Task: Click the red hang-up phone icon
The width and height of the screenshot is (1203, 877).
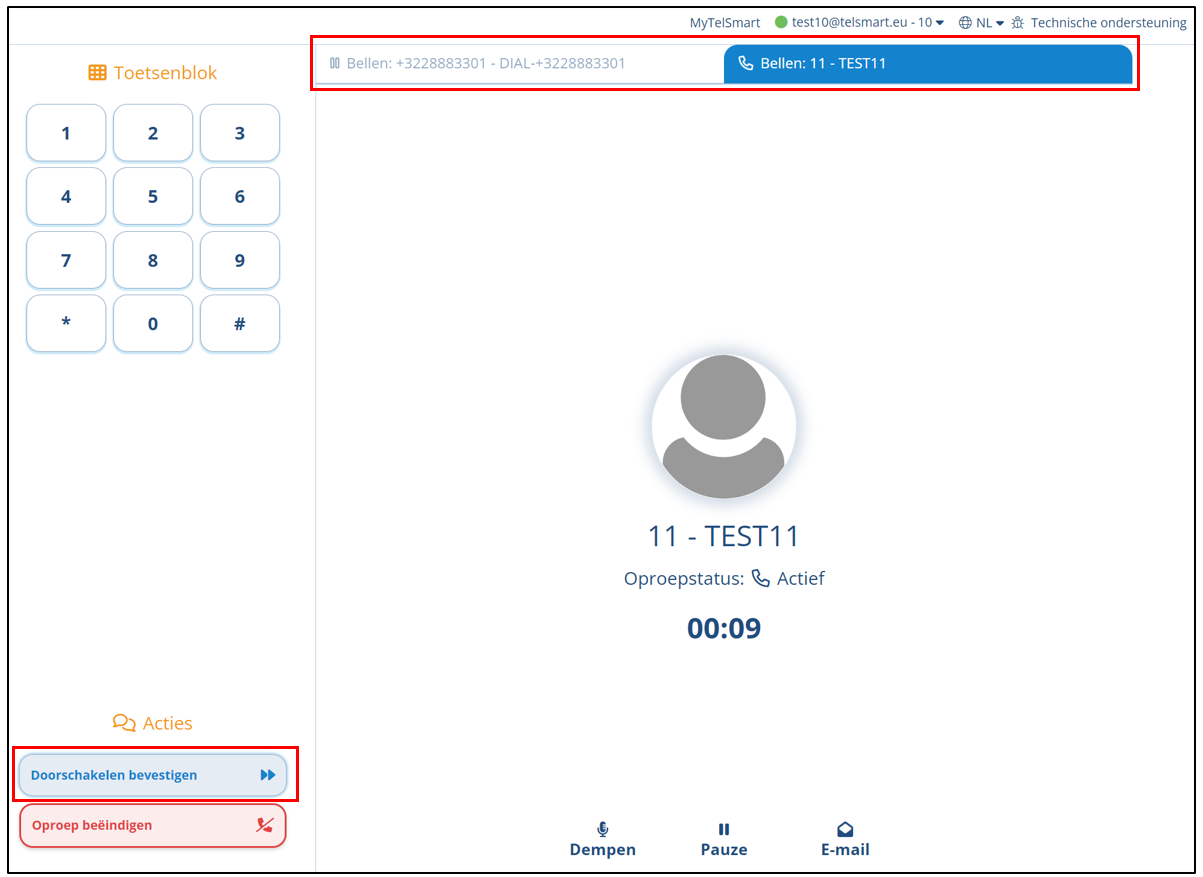Action: point(264,826)
